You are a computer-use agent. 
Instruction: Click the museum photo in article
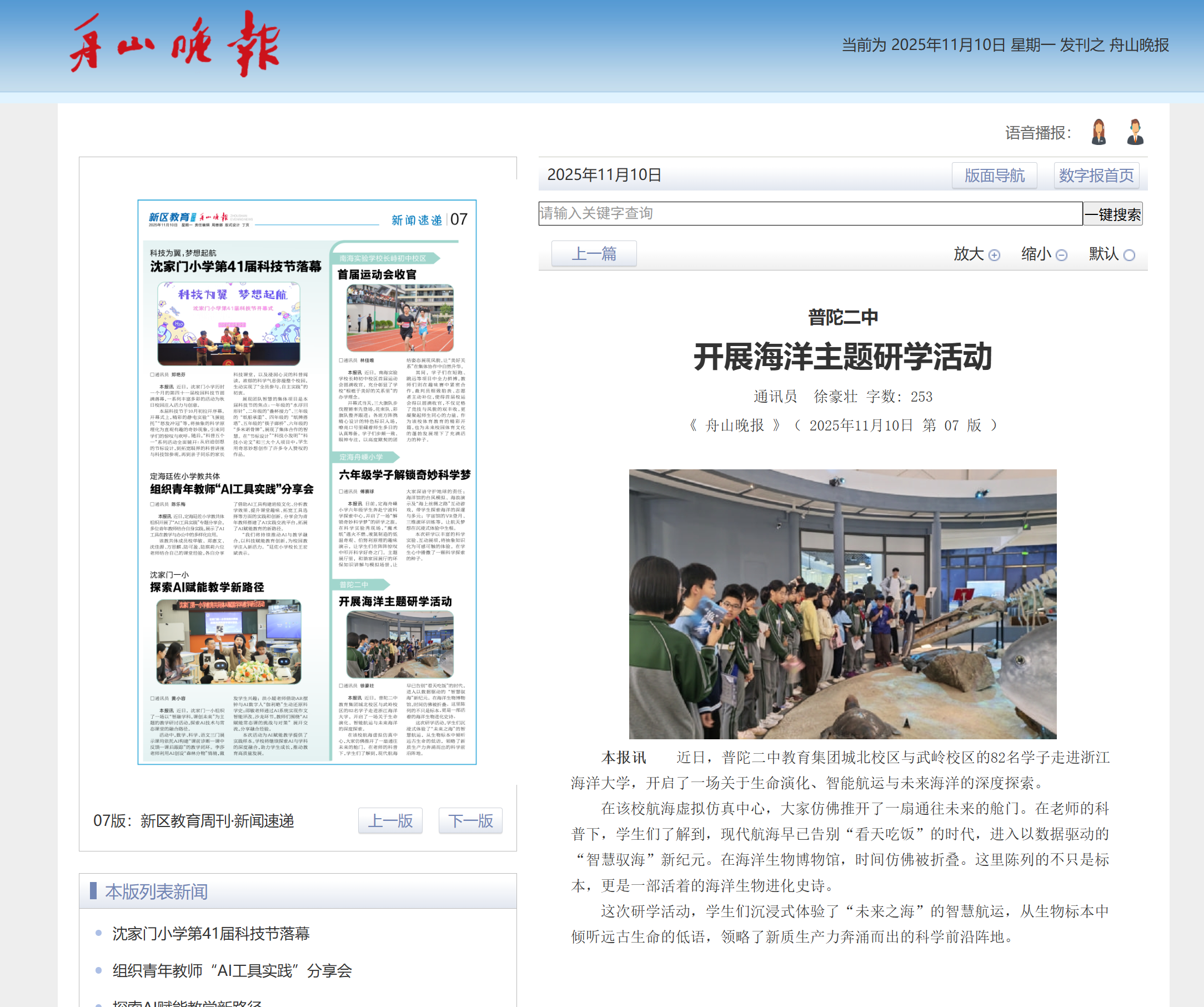point(842,603)
